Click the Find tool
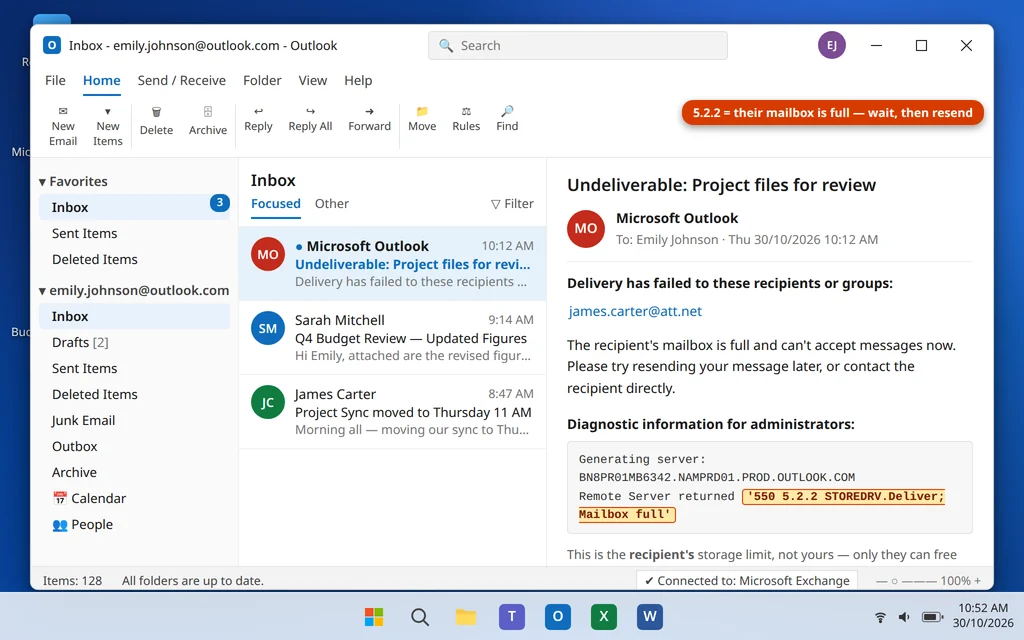Screen dimensions: 1024x640 pyautogui.click(x=507, y=120)
